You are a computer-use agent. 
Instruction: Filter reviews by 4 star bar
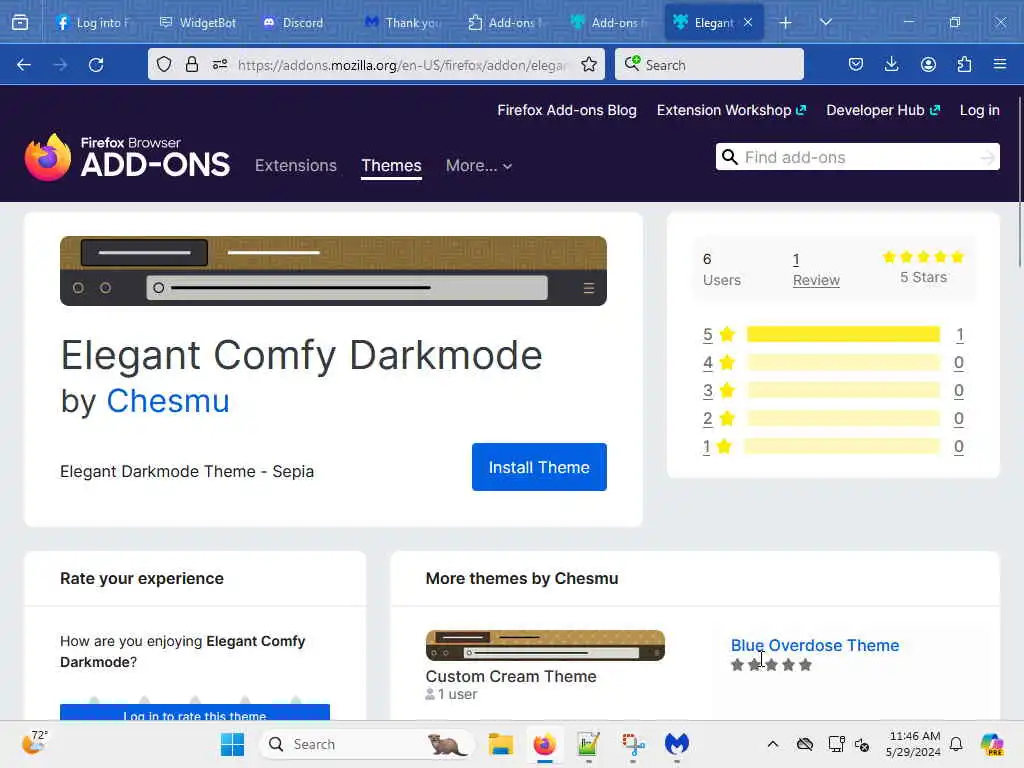(x=843, y=362)
